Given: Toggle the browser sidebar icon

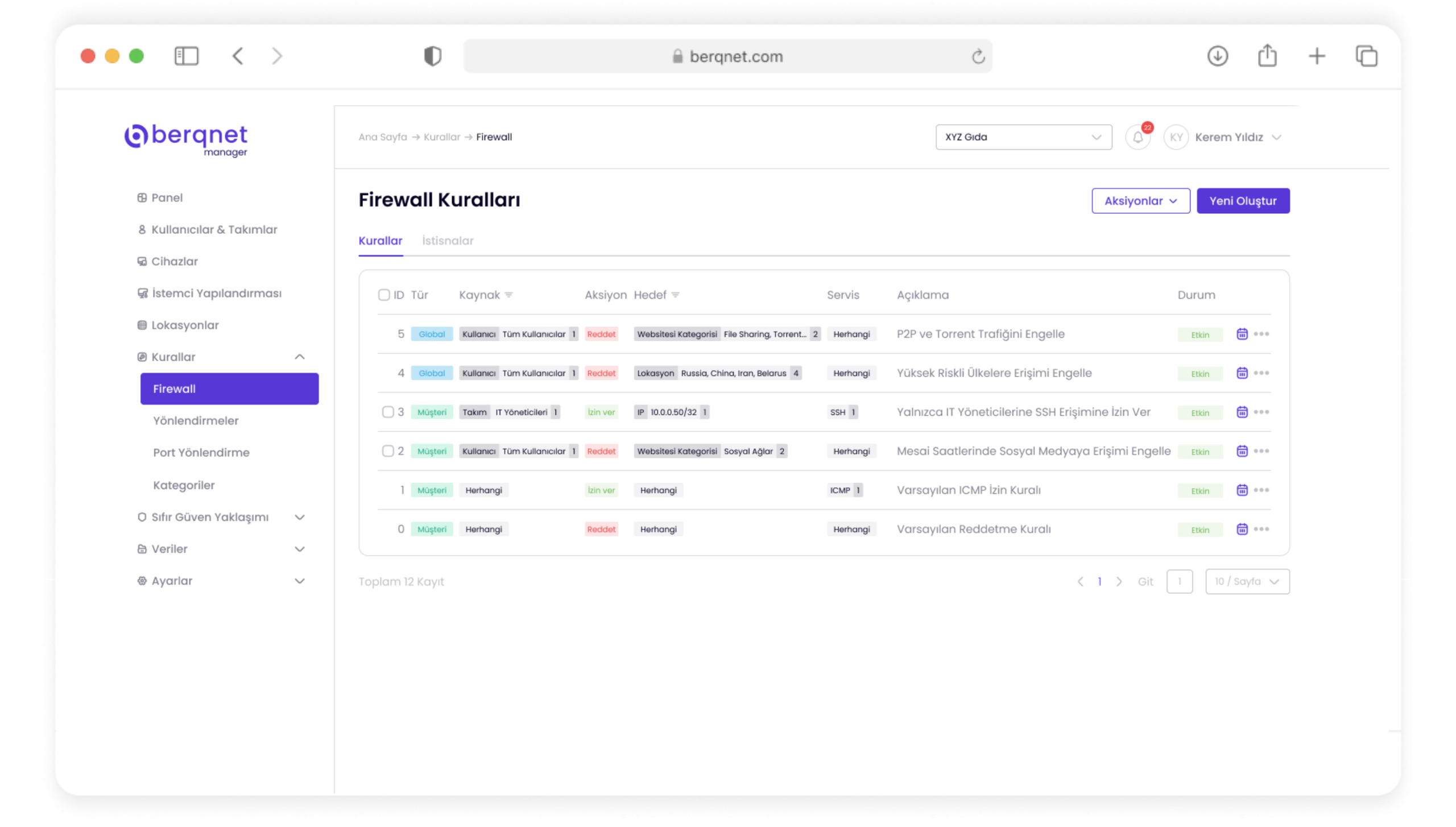Looking at the screenshot, I should pyautogui.click(x=186, y=56).
